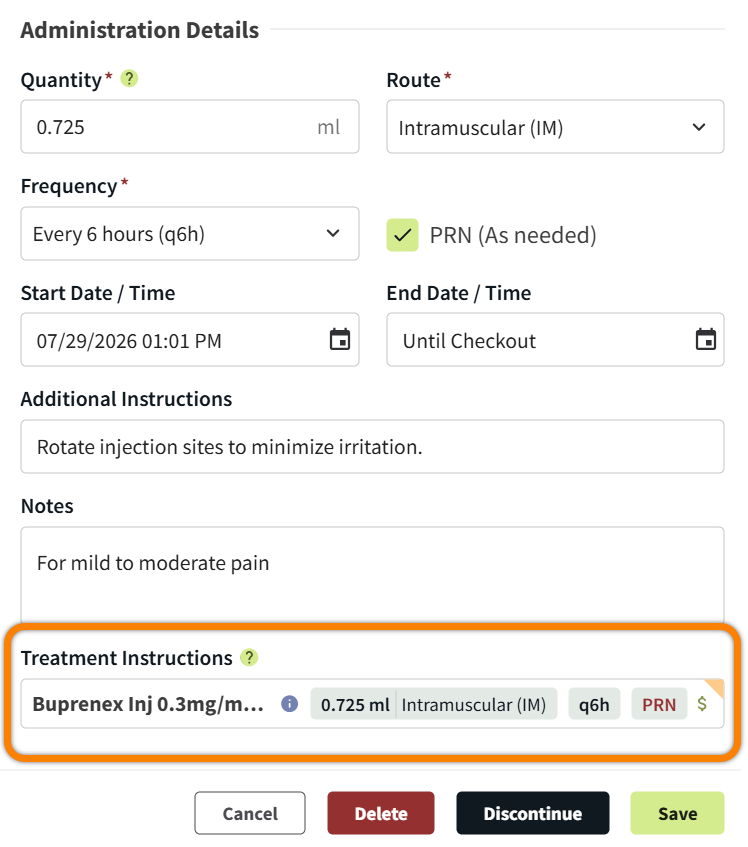Click the Discontinue button
Screen dimensions: 748x847
tap(533, 813)
